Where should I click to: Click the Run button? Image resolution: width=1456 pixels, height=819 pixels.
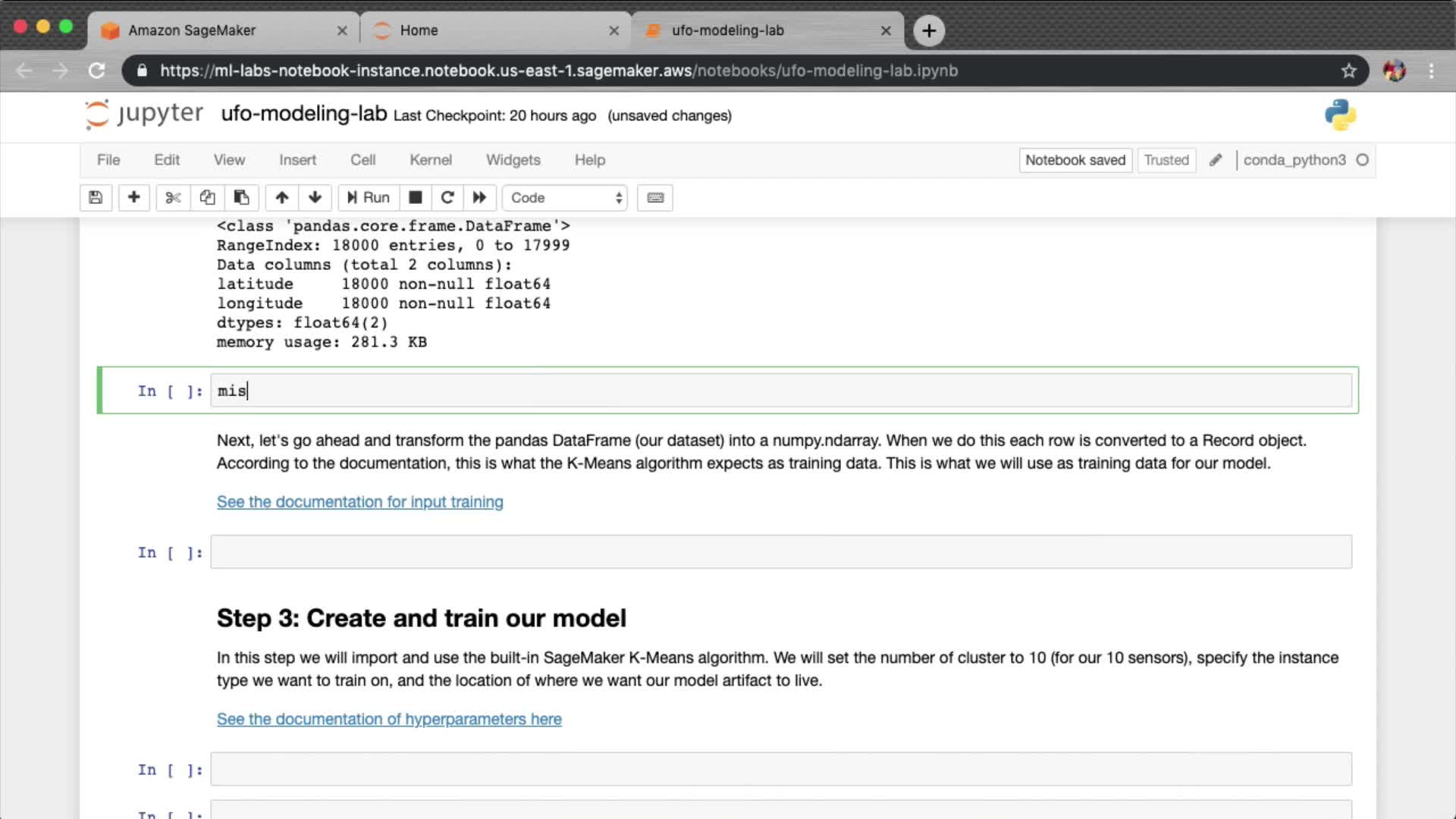click(369, 198)
